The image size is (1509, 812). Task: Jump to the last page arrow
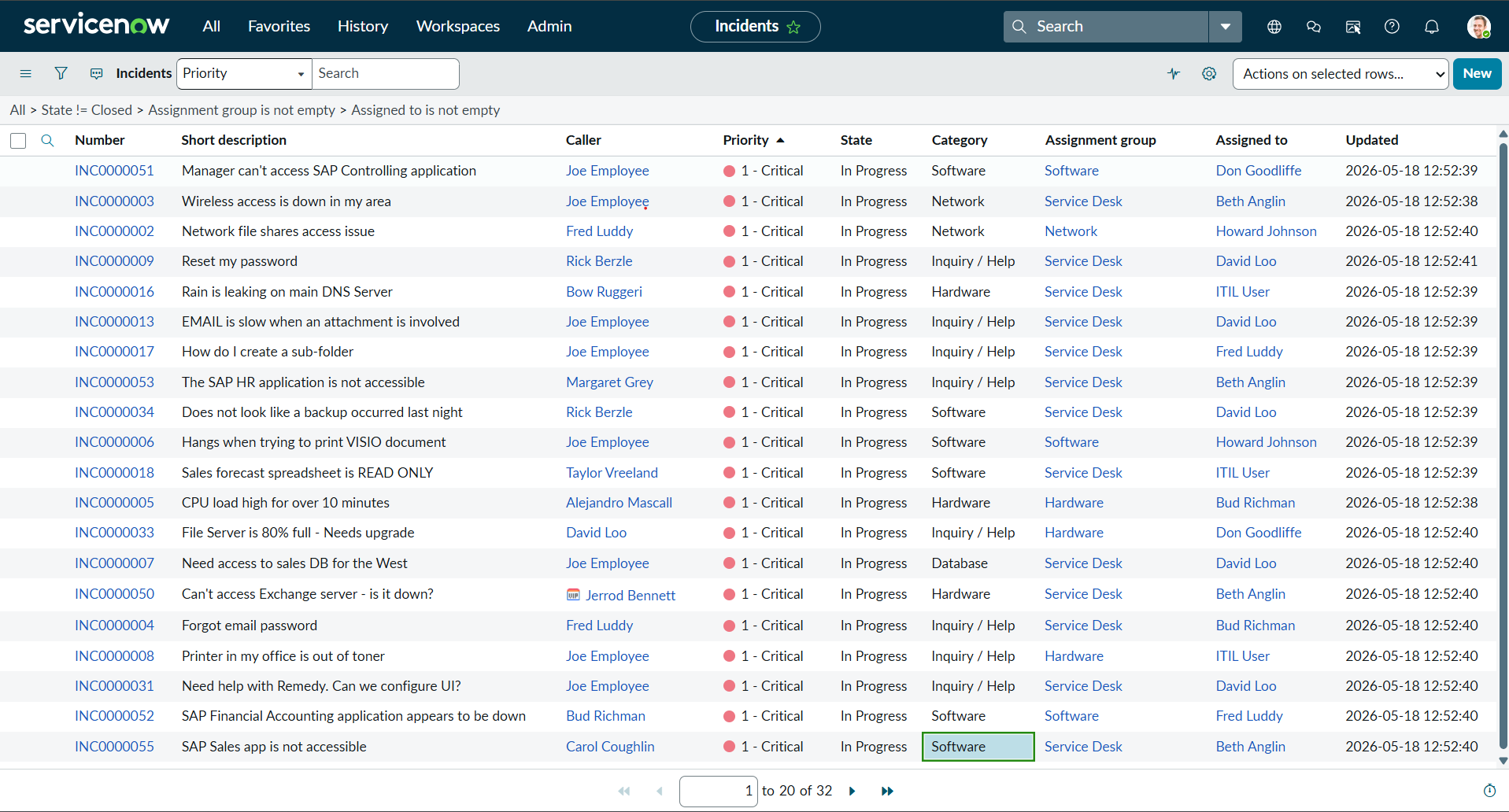[x=887, y=791]
